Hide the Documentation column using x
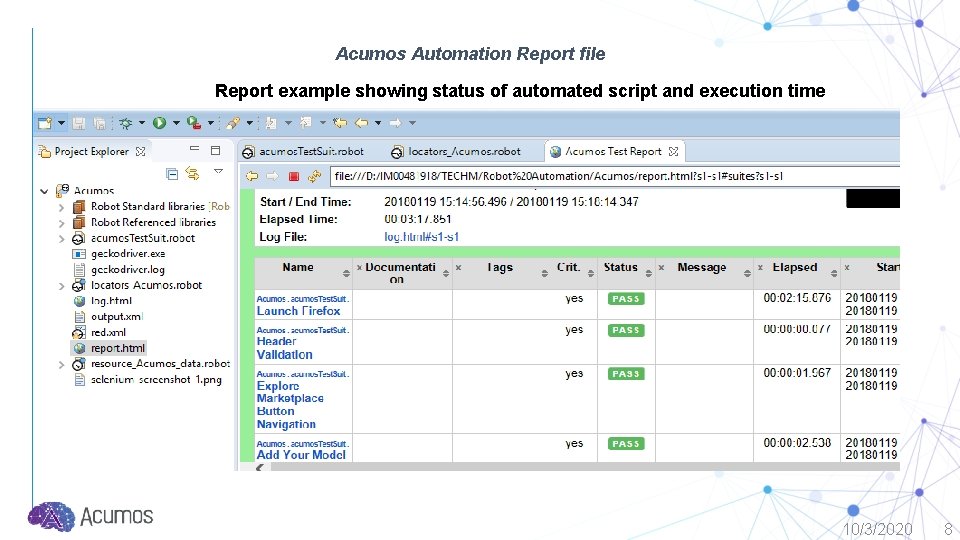Screen dimensions: 960x540 click(x=359, y=268)
